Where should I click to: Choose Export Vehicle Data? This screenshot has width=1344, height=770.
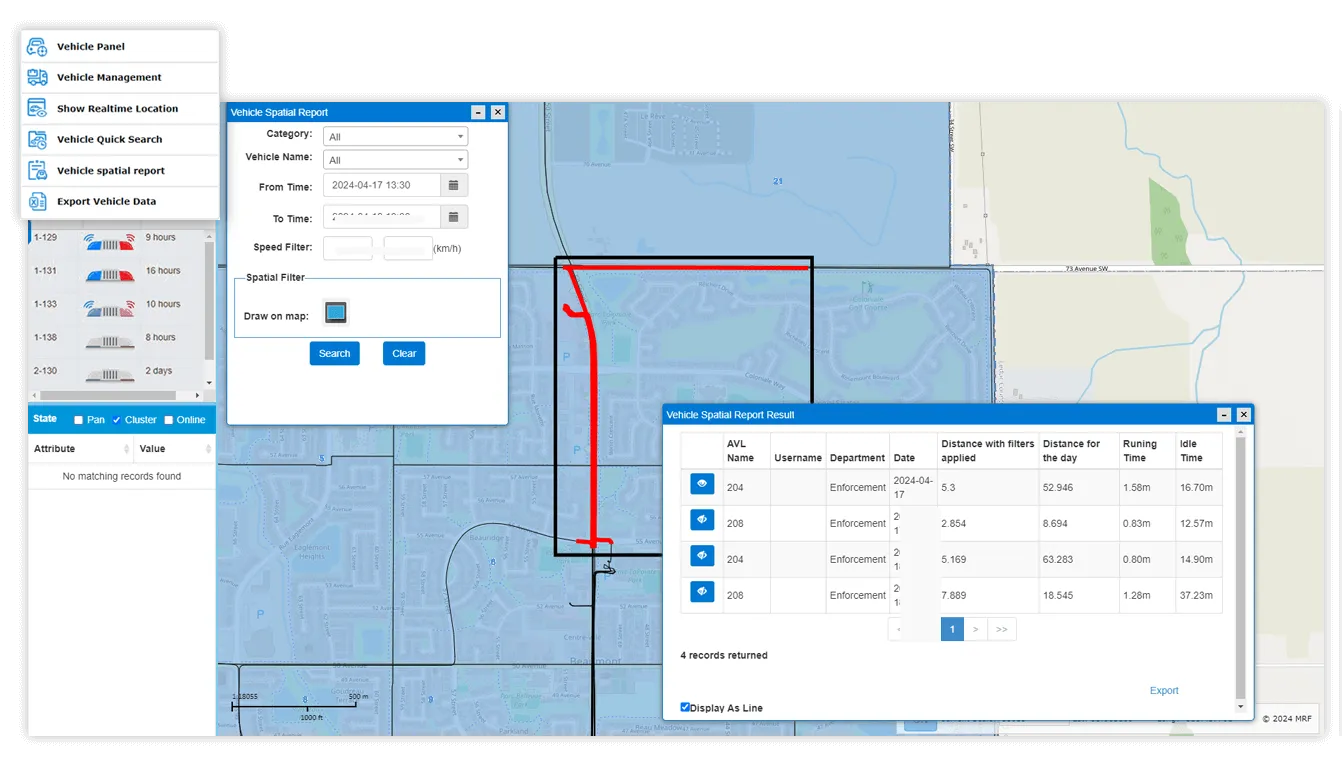pos(119,201)
